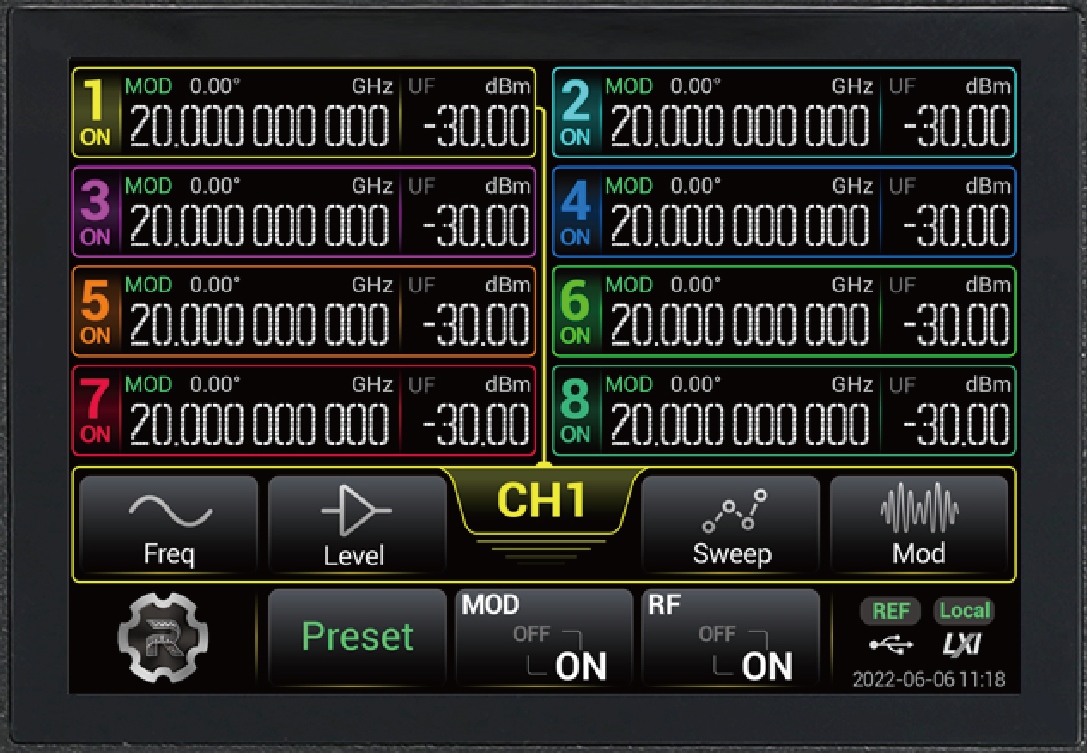The height and width of the screenshot is (753, 1087).
Task: Select channel 5 frequency value
Action: (x=259, y=324)
